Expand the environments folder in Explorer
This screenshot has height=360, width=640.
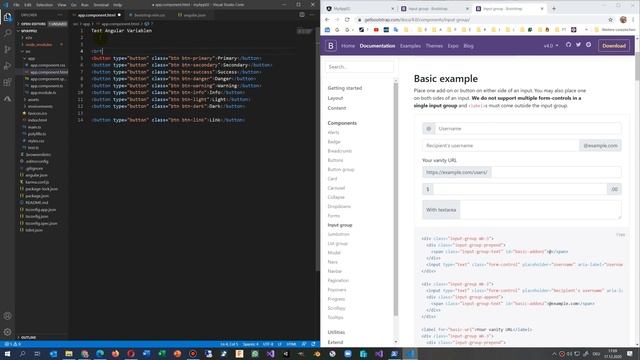pyautogui.click(x=40, y=107)
